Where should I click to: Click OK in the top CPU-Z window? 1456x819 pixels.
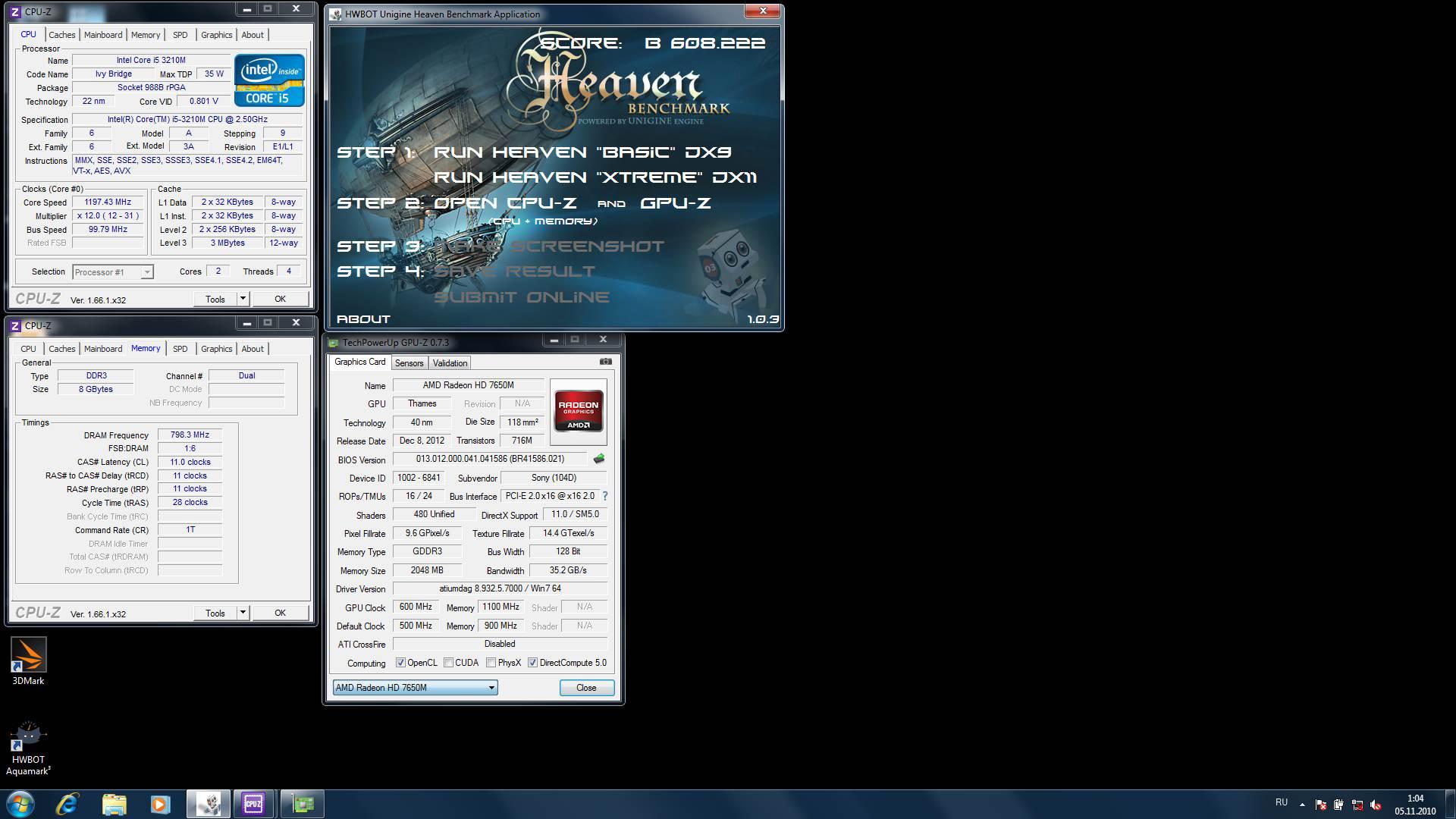[x=280, y=299]
